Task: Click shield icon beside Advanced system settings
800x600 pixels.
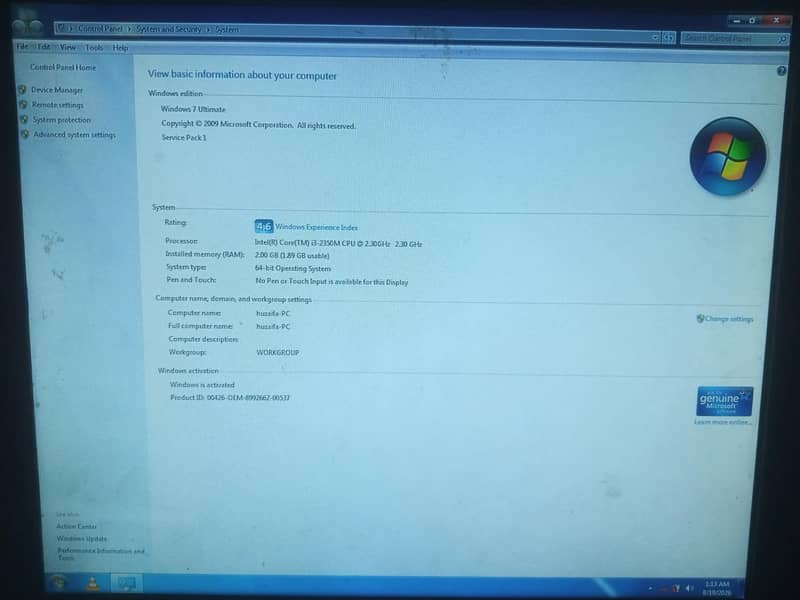Action: 25,134
